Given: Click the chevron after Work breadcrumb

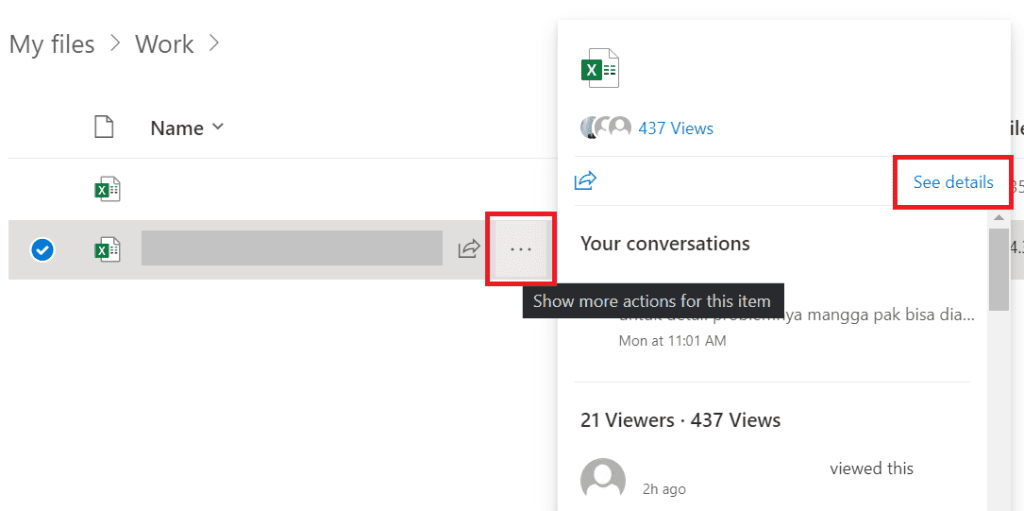Looking at the screenshot, I should pos(214,44).
